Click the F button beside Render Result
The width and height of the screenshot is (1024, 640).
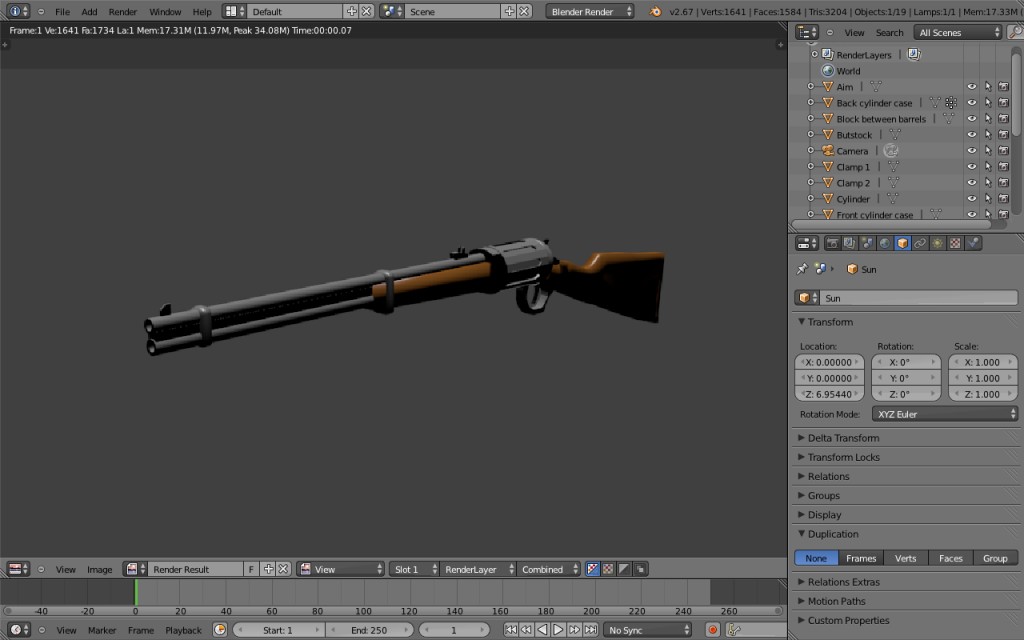(x=251, y=568)
